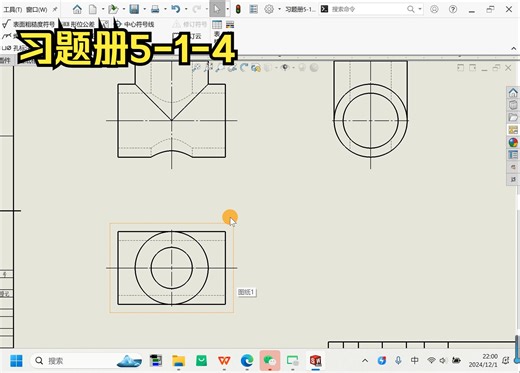
Task: Open the Help question mark icon
Action: [x=453, y=9]
